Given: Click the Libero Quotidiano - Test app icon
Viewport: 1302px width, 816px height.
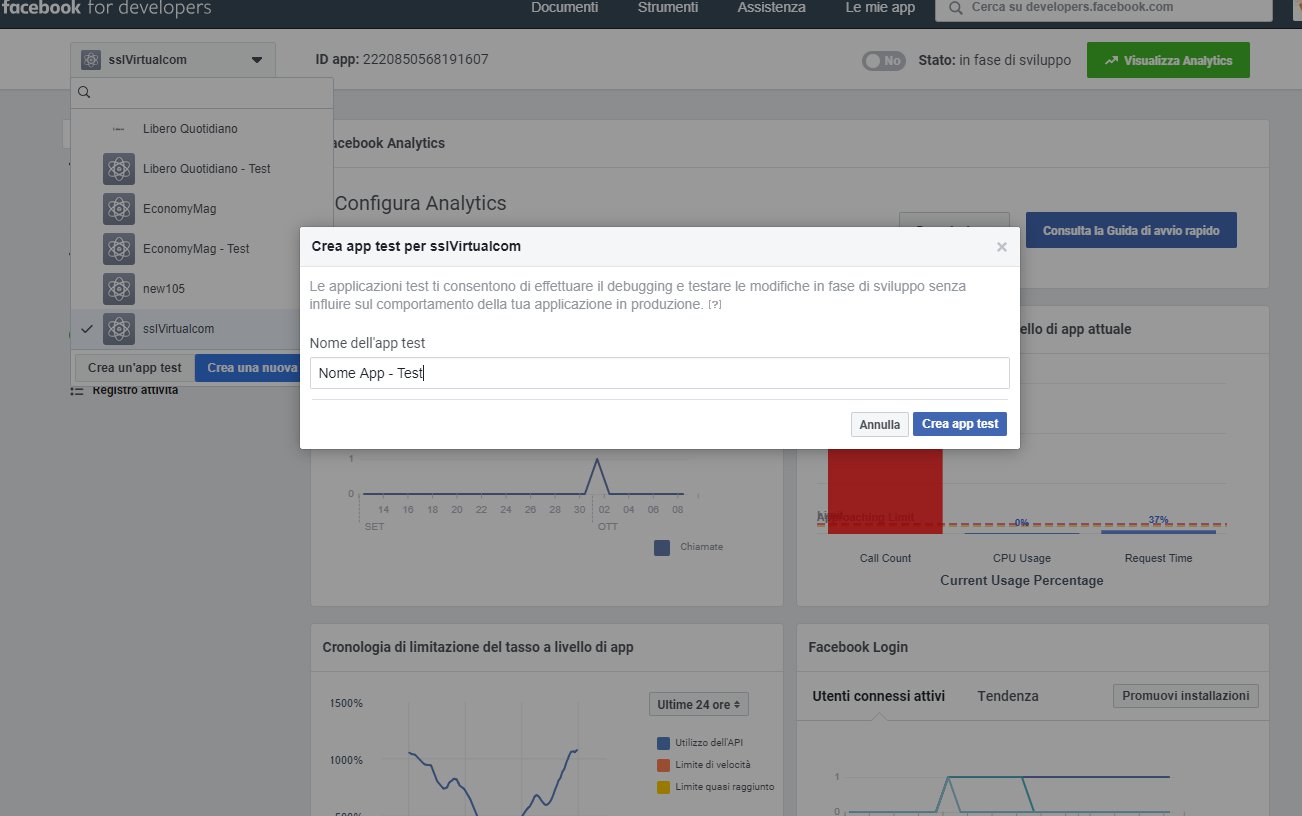Looking at the screenshot, I should 119,169.
